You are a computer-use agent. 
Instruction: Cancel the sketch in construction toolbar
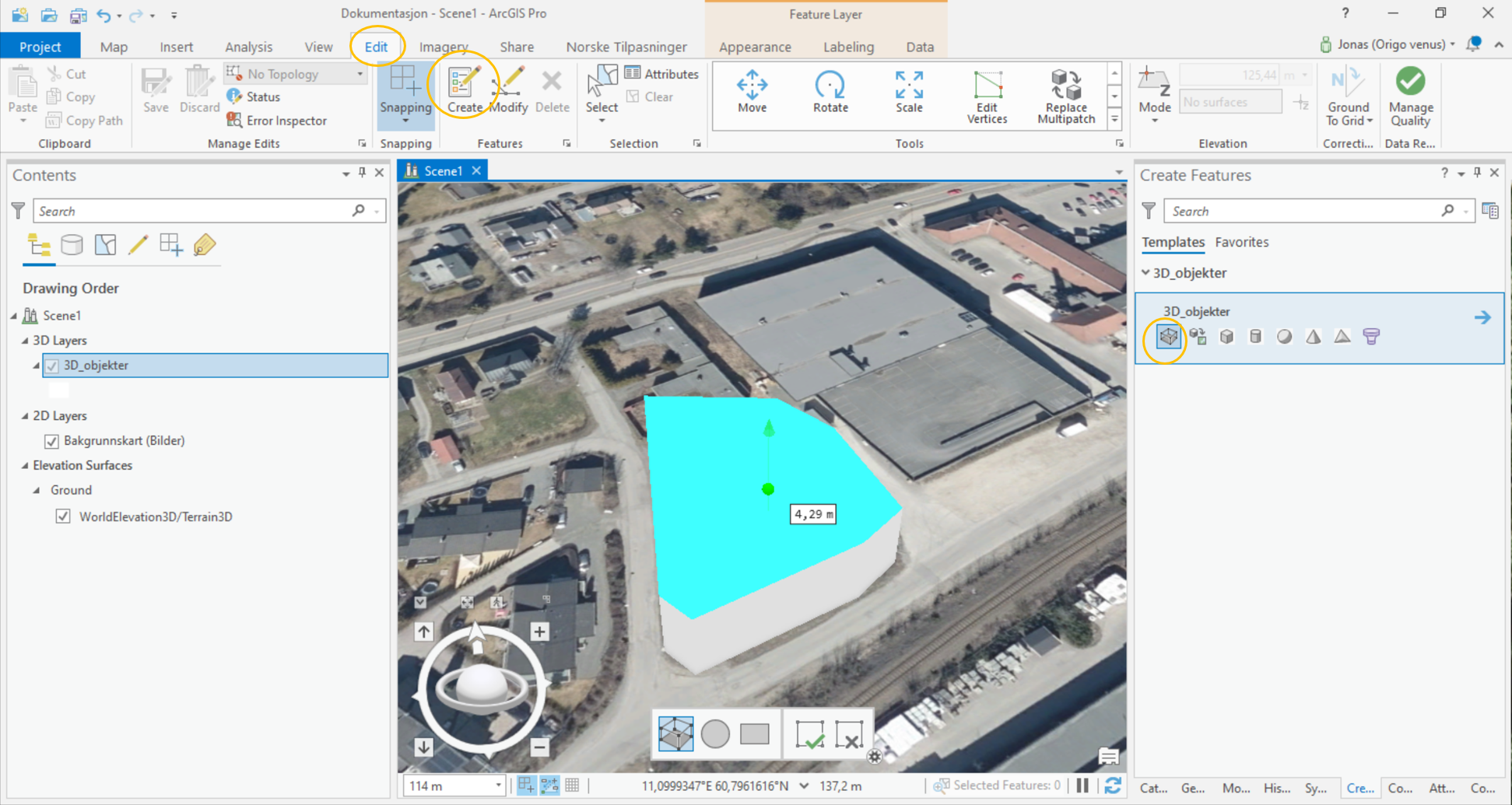pos(849,733)
